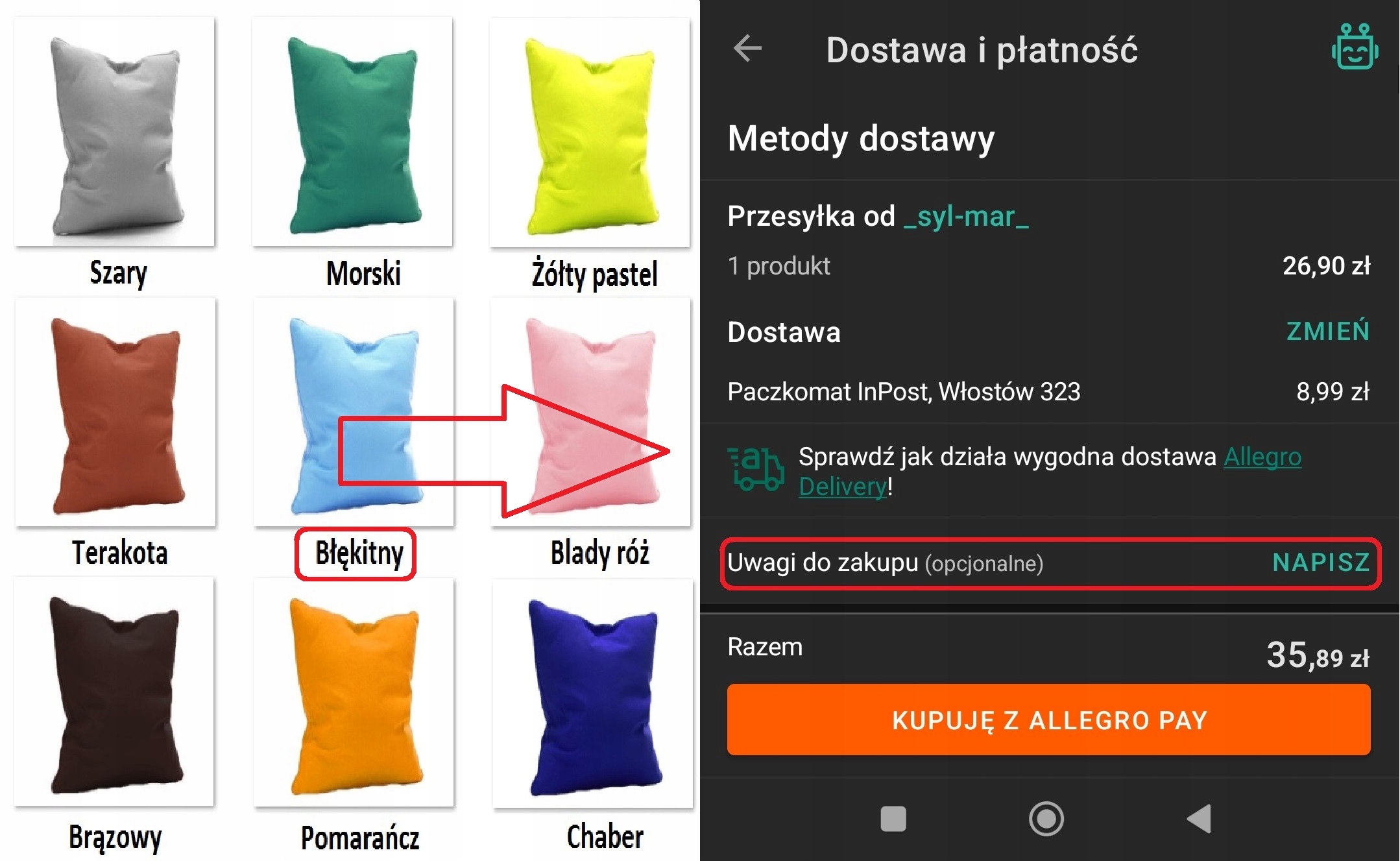
Task: Choose the Żółty pastel pillow
Action: click(x=590, y=132)
